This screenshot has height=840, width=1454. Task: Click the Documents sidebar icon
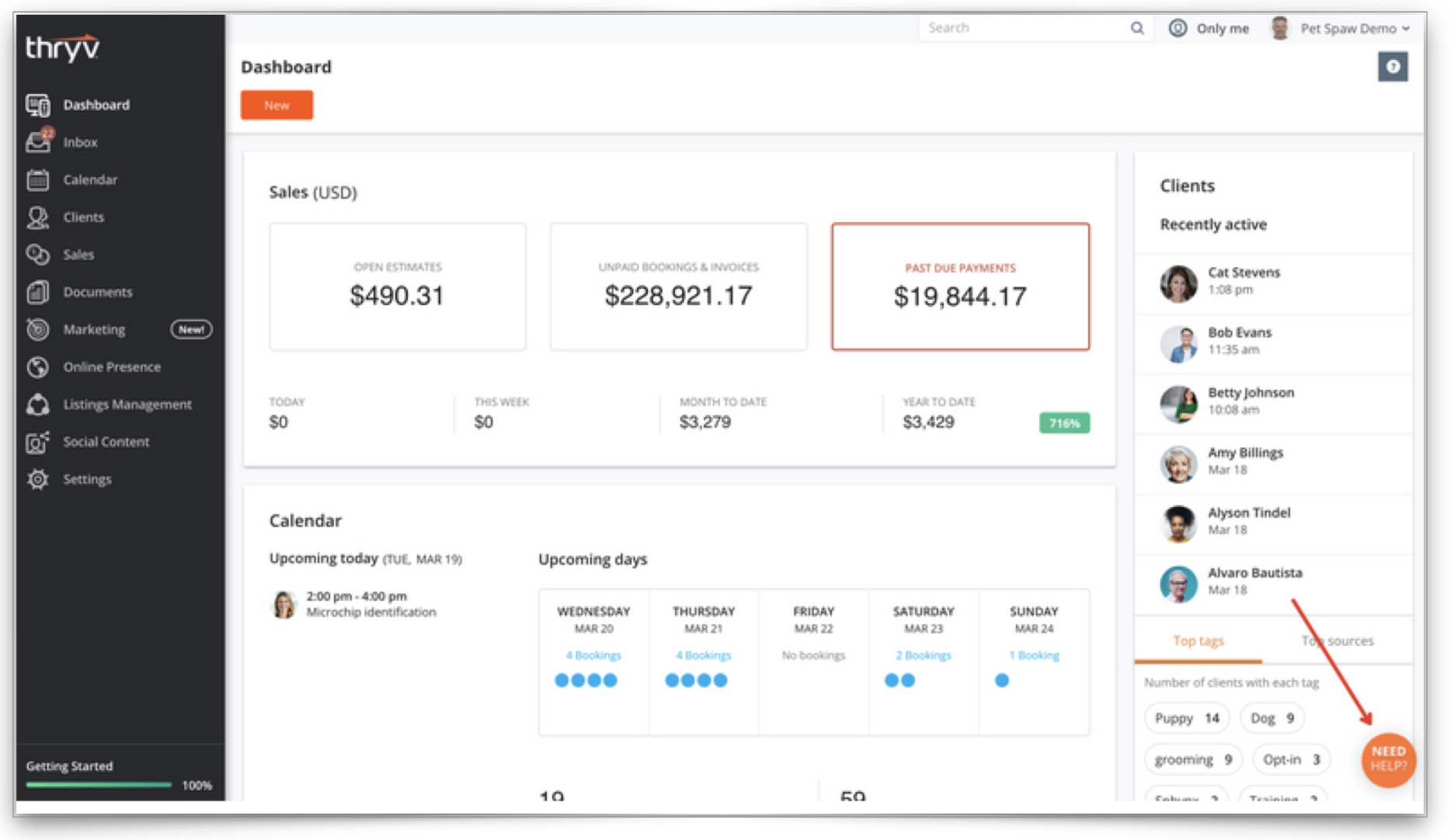click(38, 292)
